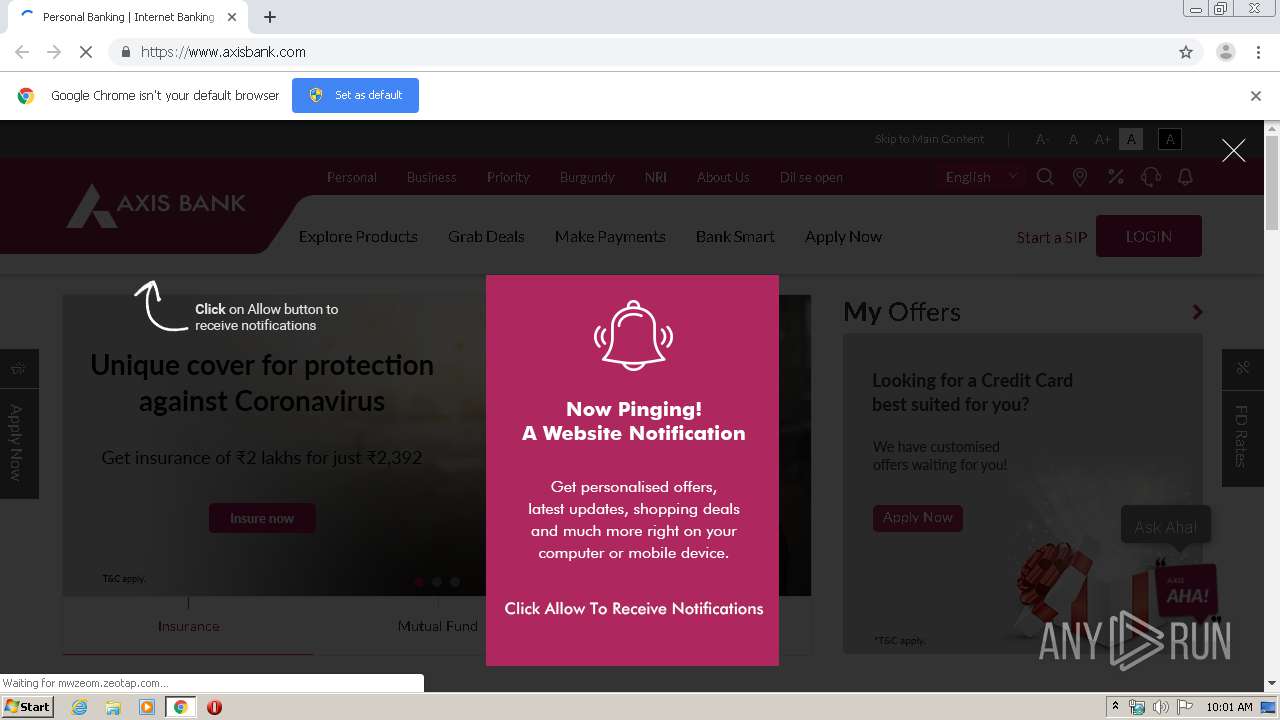Go back using browser back arrow

tap(22, 52)
